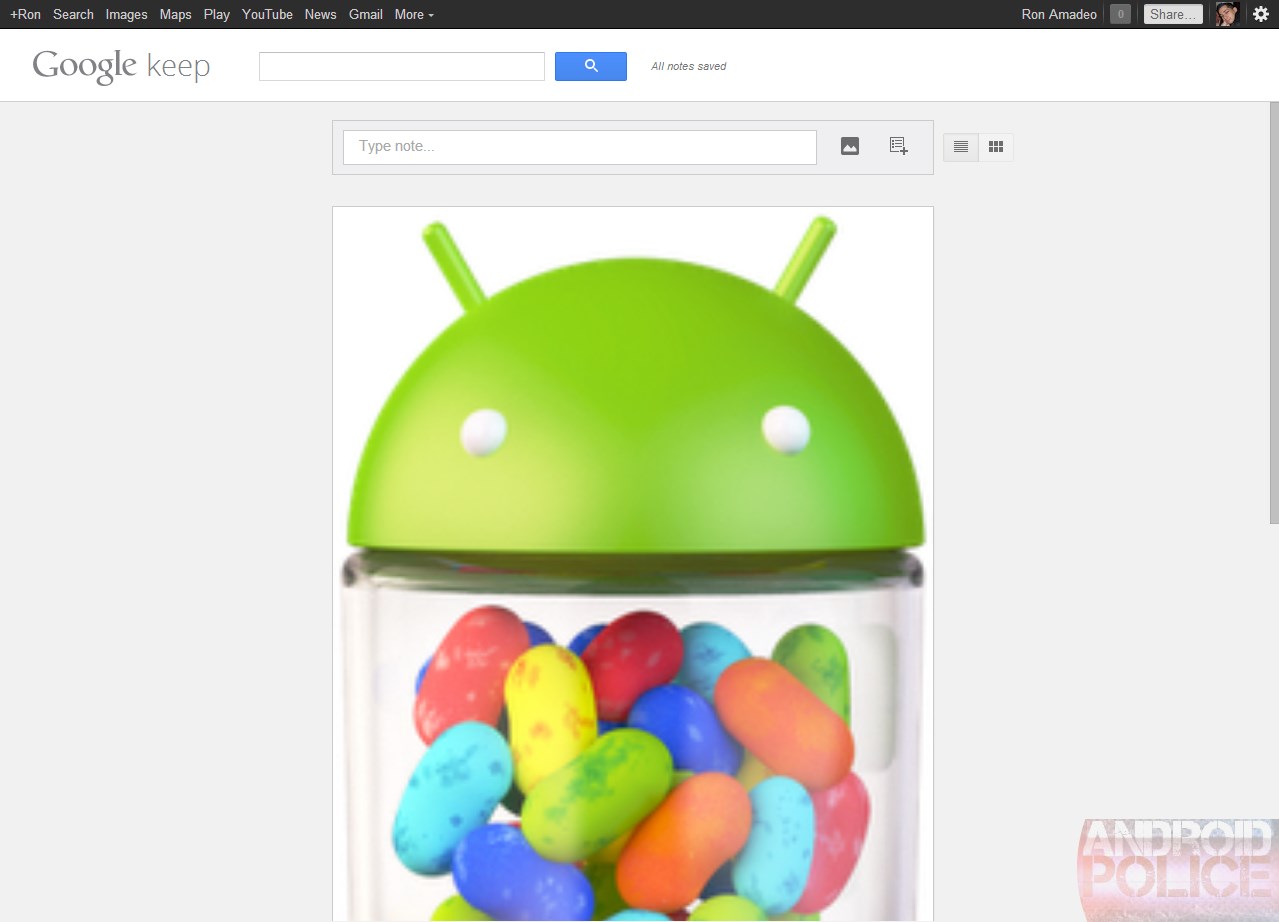Click the vertical page scrollbar thumb
Screen dimensions: 1279x922
[1273, 311]
